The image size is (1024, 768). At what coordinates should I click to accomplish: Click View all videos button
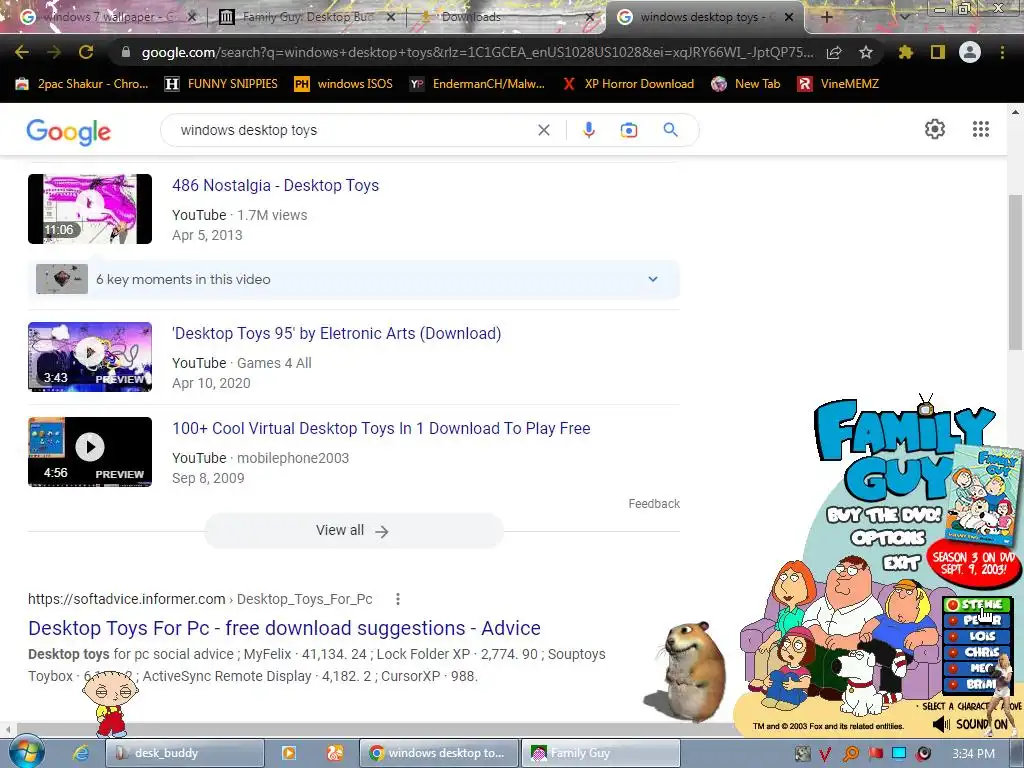pyautogui.click(x=353, y=530)
